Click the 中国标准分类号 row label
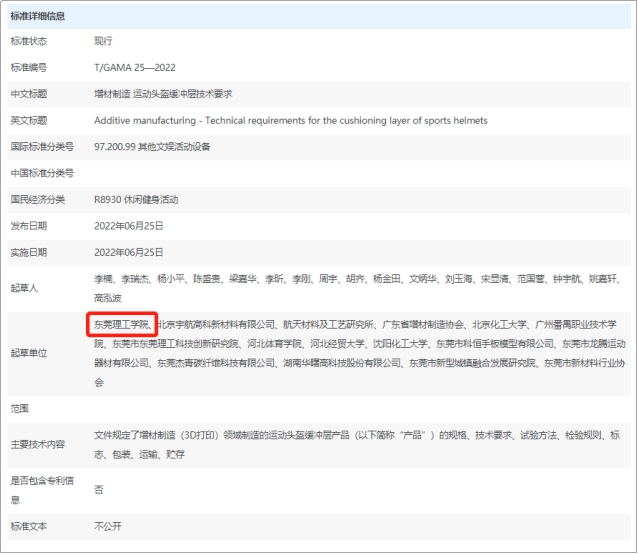The image size is (638, 554). [42, 173]
